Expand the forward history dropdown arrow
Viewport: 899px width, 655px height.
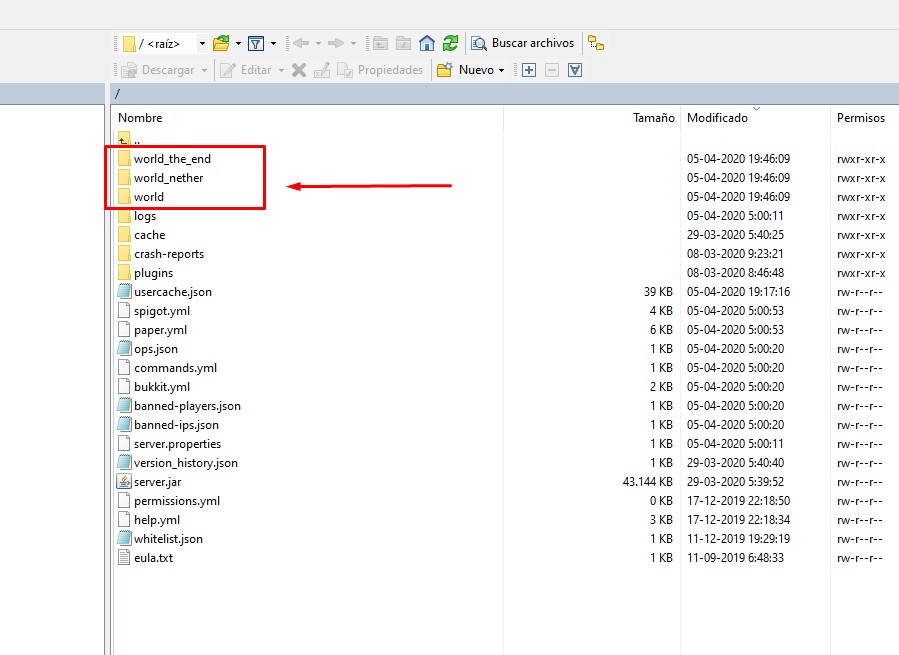353,44
